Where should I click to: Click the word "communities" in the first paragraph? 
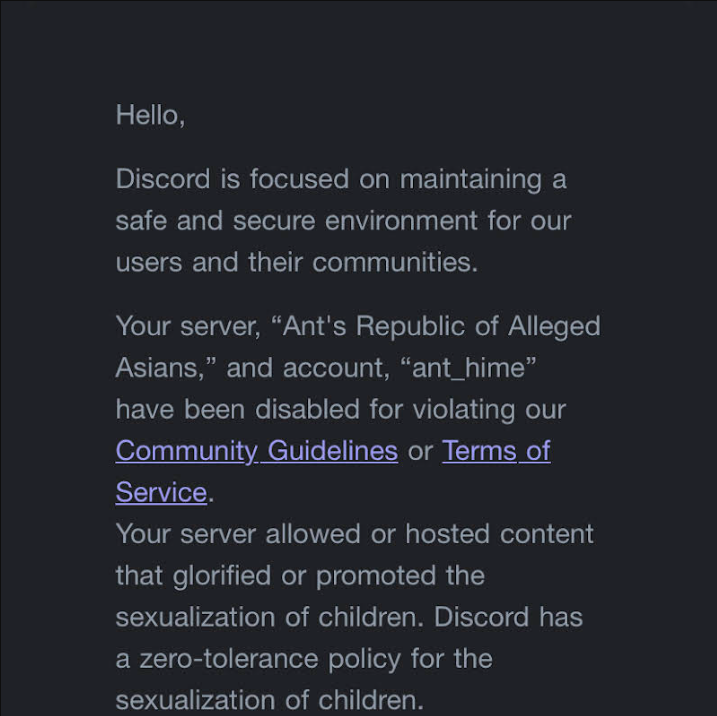395,262
